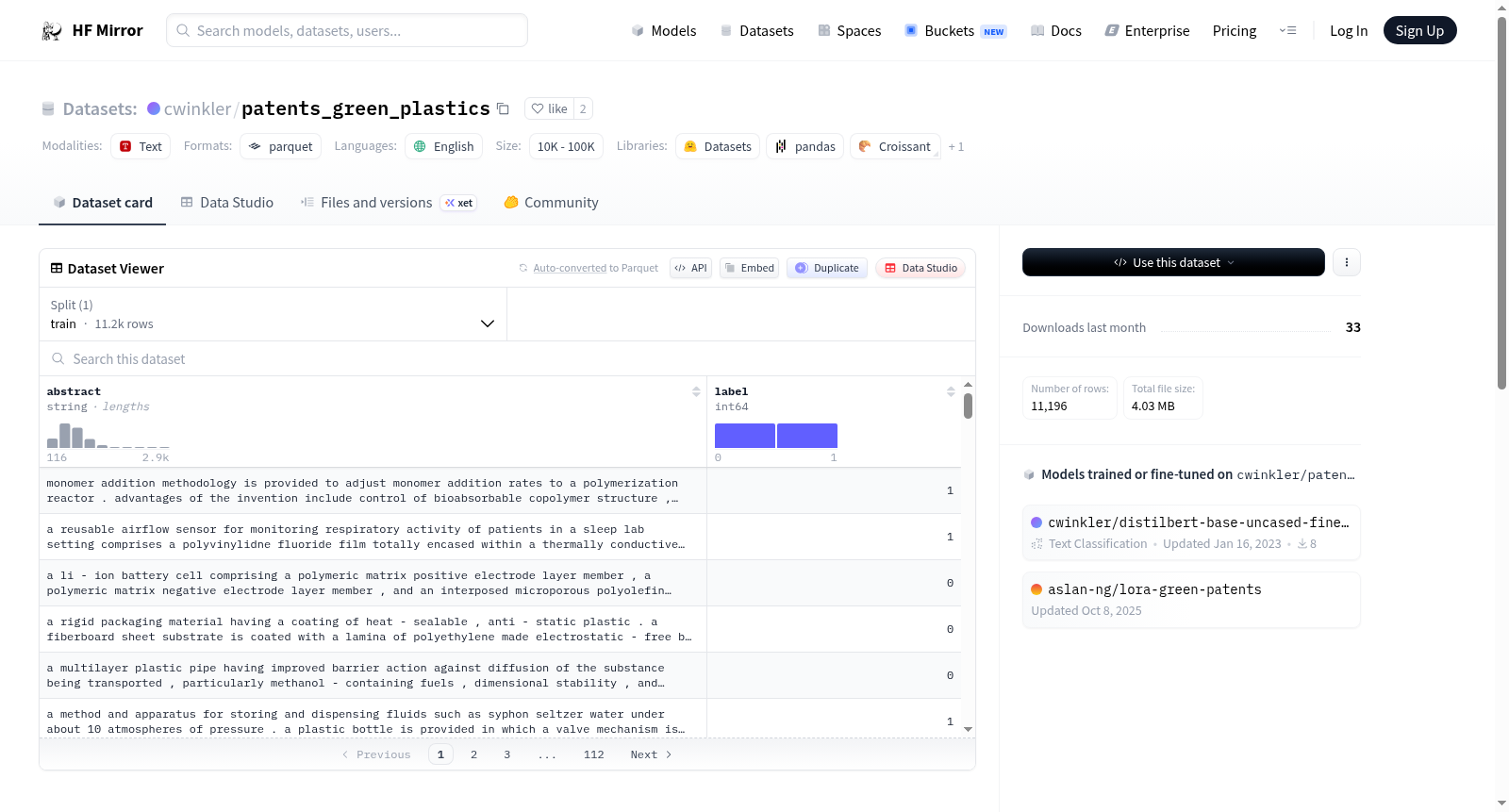Open the Datasets menu item

(x=757, y=31)
